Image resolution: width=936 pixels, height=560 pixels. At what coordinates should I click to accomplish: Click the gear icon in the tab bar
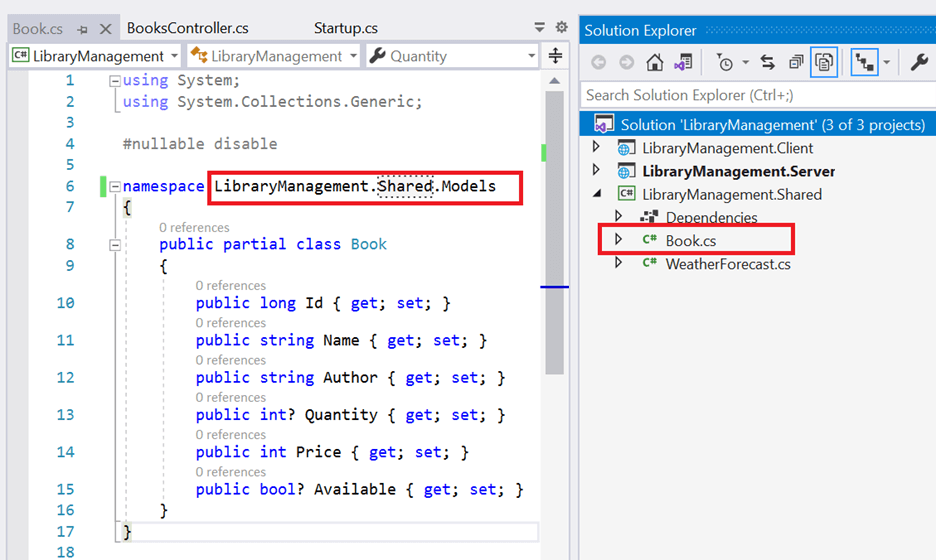(561, 28)
